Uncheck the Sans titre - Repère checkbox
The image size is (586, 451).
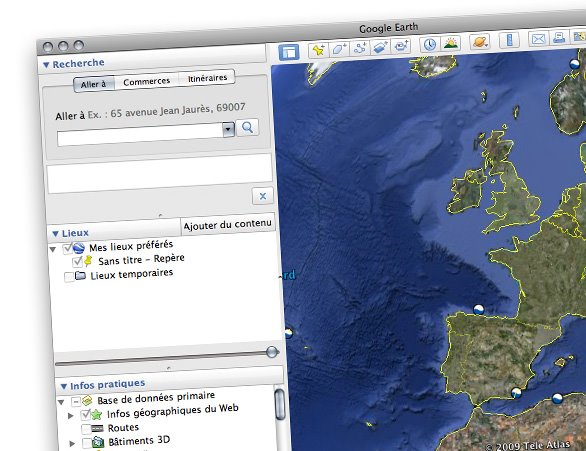[x=77, y=262]
